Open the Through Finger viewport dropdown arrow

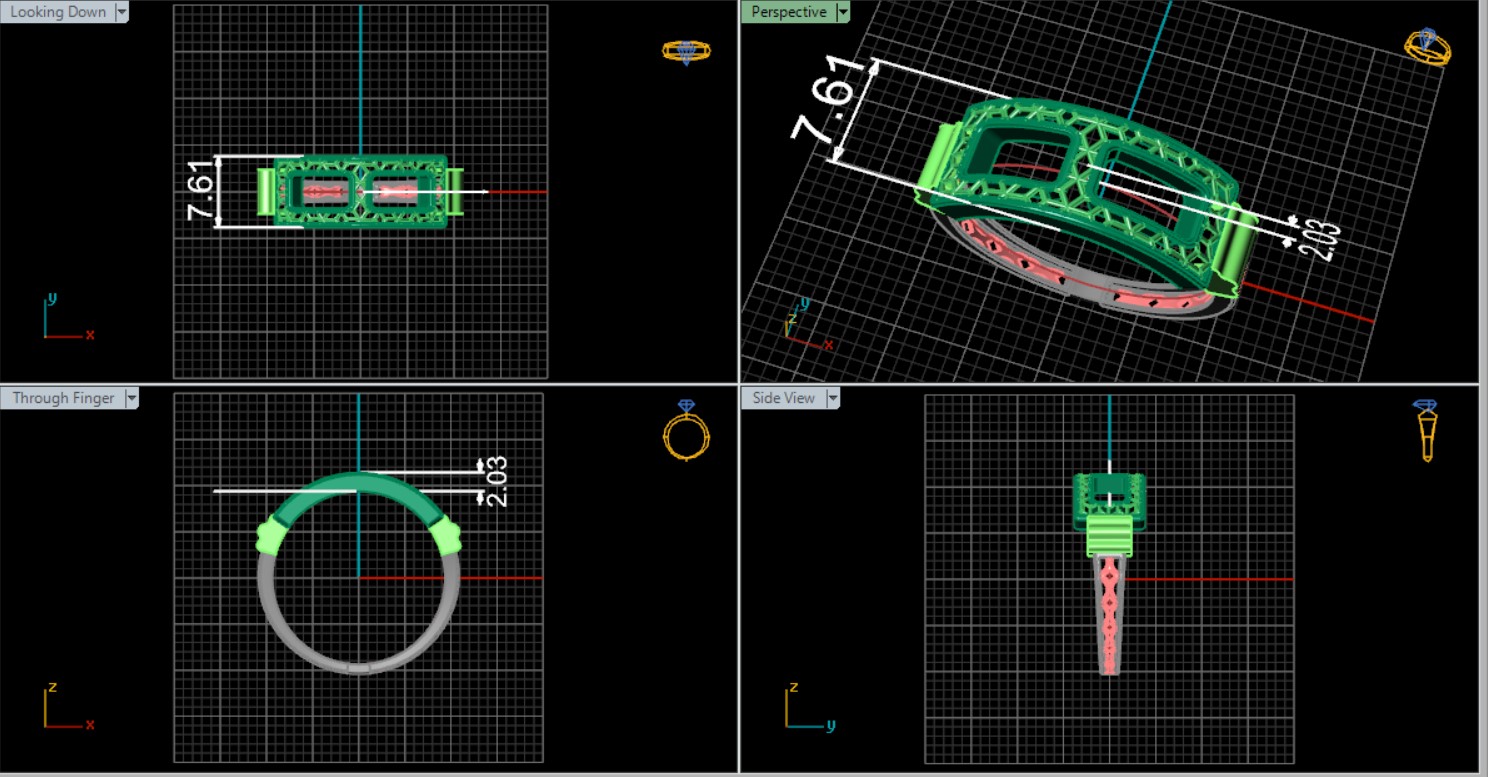[131, 398]
